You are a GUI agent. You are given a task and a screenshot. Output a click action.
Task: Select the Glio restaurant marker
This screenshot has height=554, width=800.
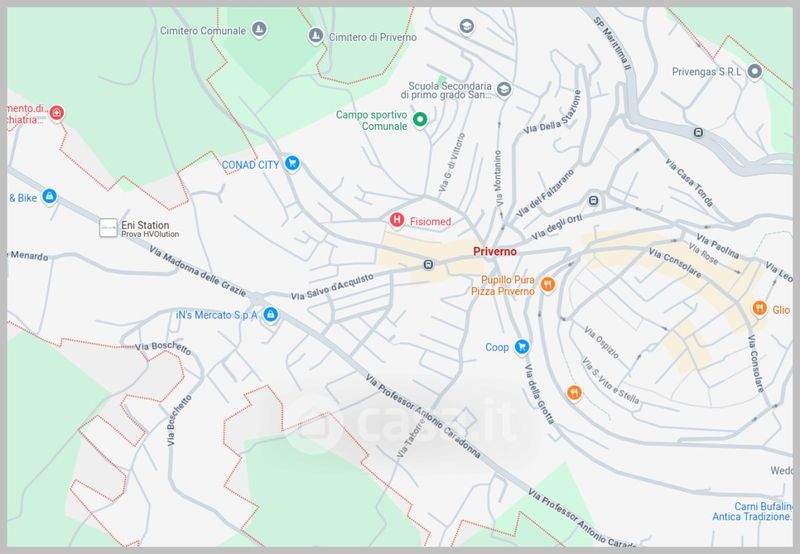pyautogui.click(x=760, y=309)
